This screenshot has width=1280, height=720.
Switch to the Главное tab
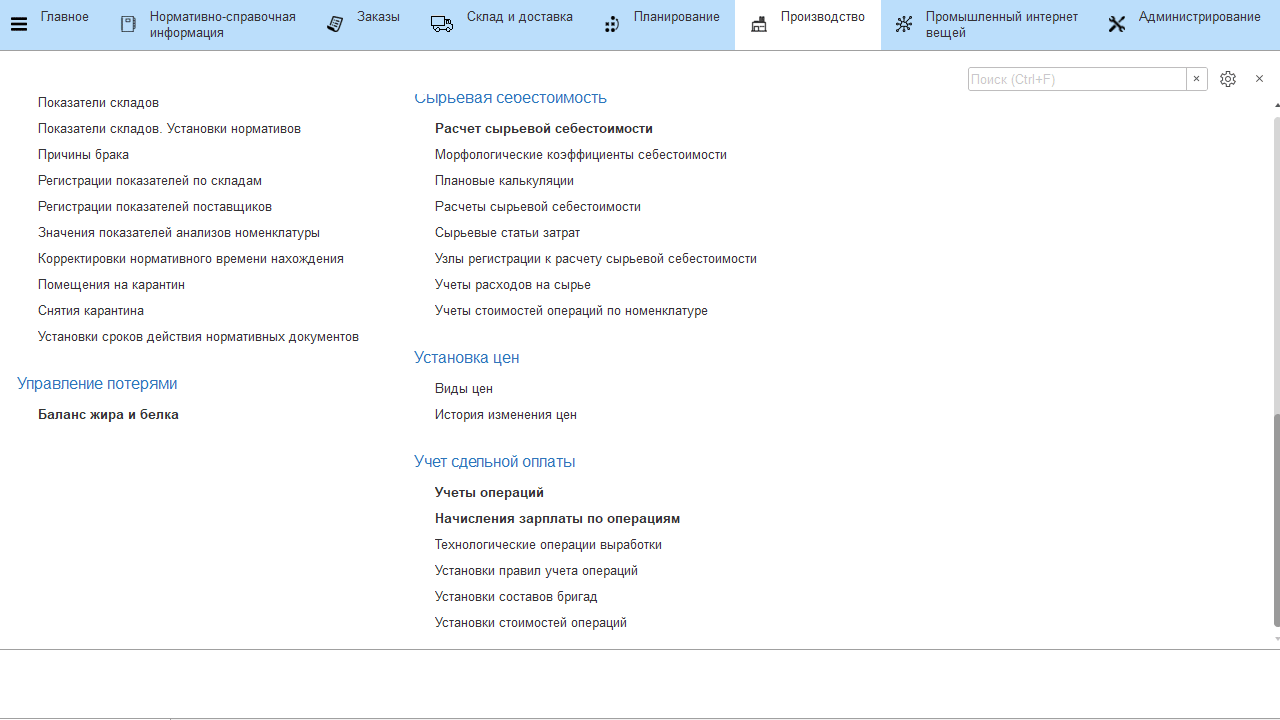65,17
